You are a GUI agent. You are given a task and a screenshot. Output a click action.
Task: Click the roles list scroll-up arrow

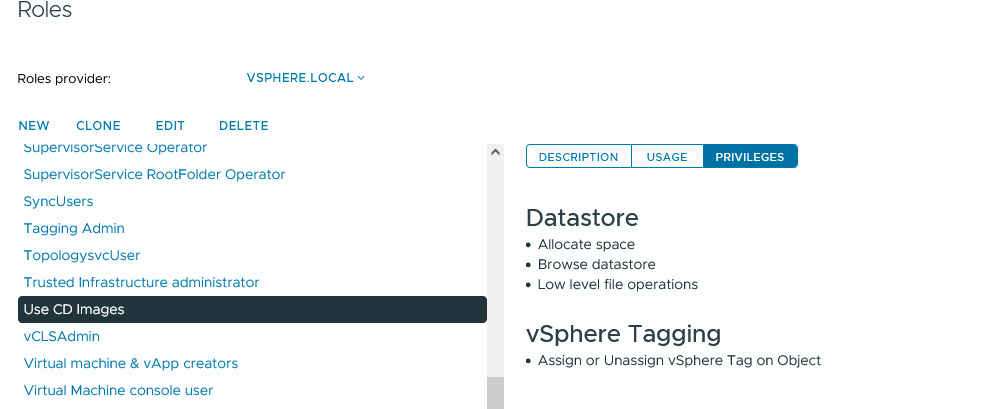pos(495,152)
